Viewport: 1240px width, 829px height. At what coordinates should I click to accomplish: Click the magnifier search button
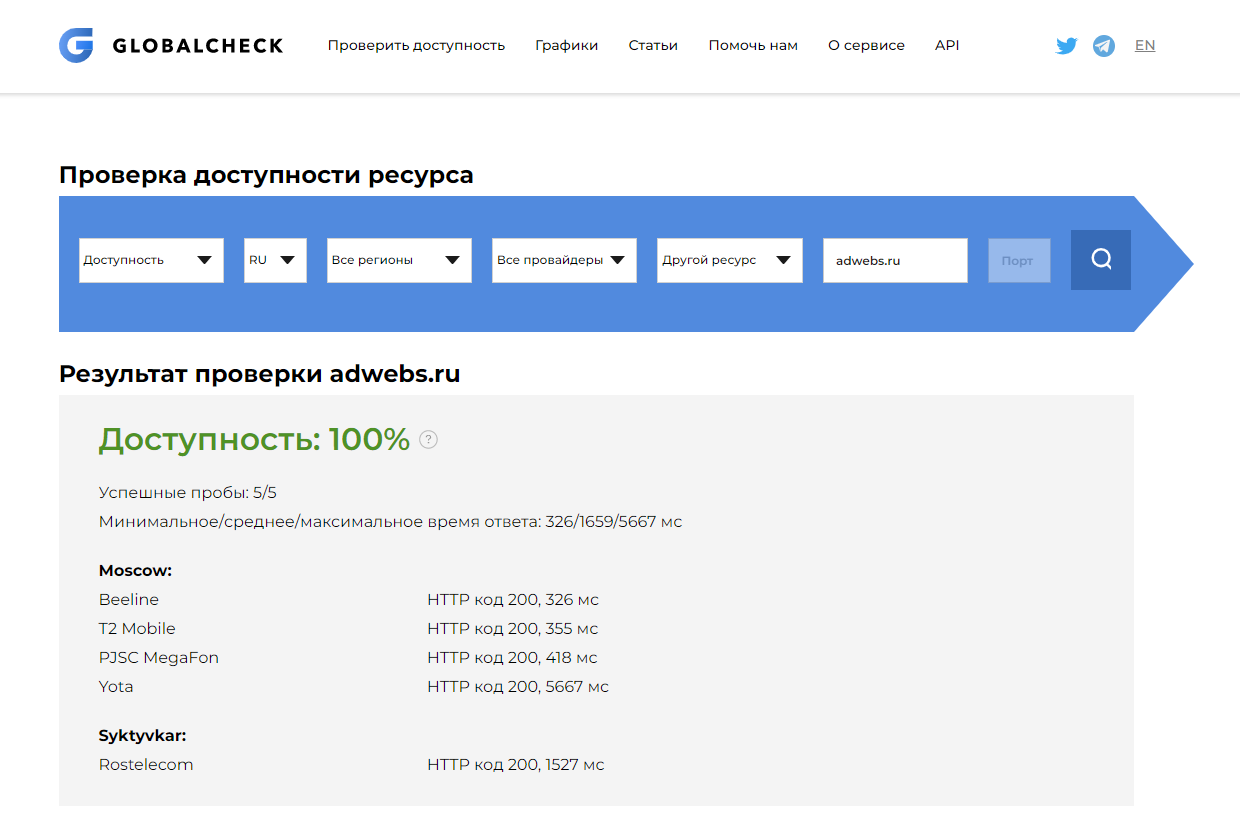point(1101,260)
